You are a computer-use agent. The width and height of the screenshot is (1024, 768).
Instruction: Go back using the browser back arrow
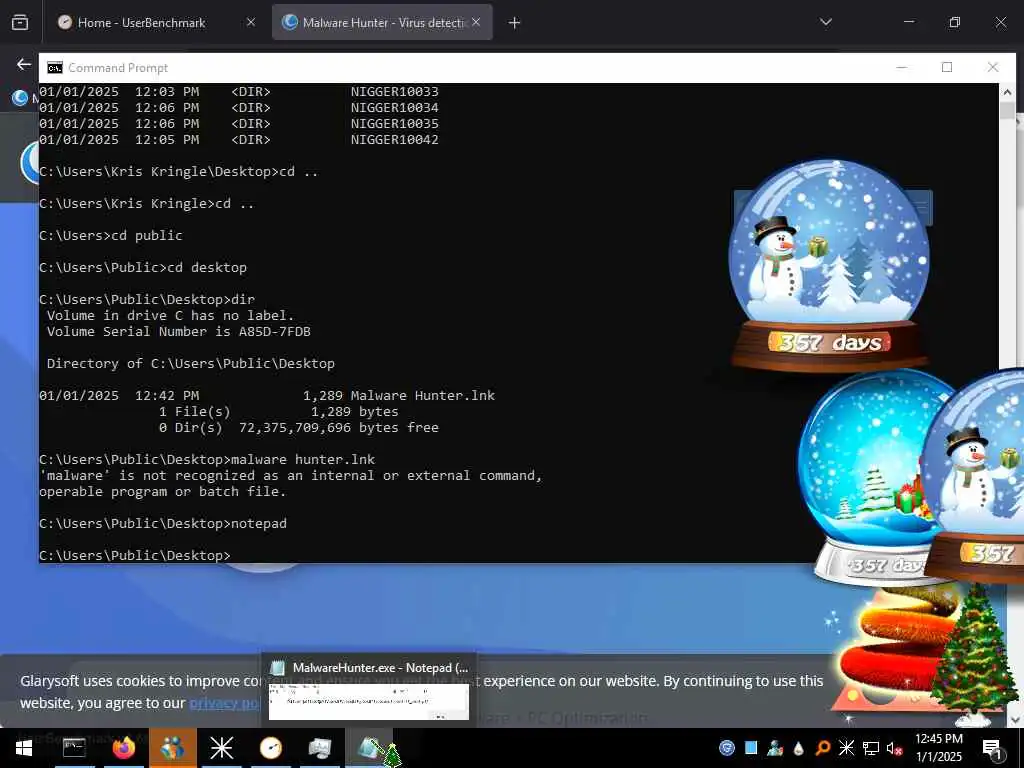(x=24, y=64)
